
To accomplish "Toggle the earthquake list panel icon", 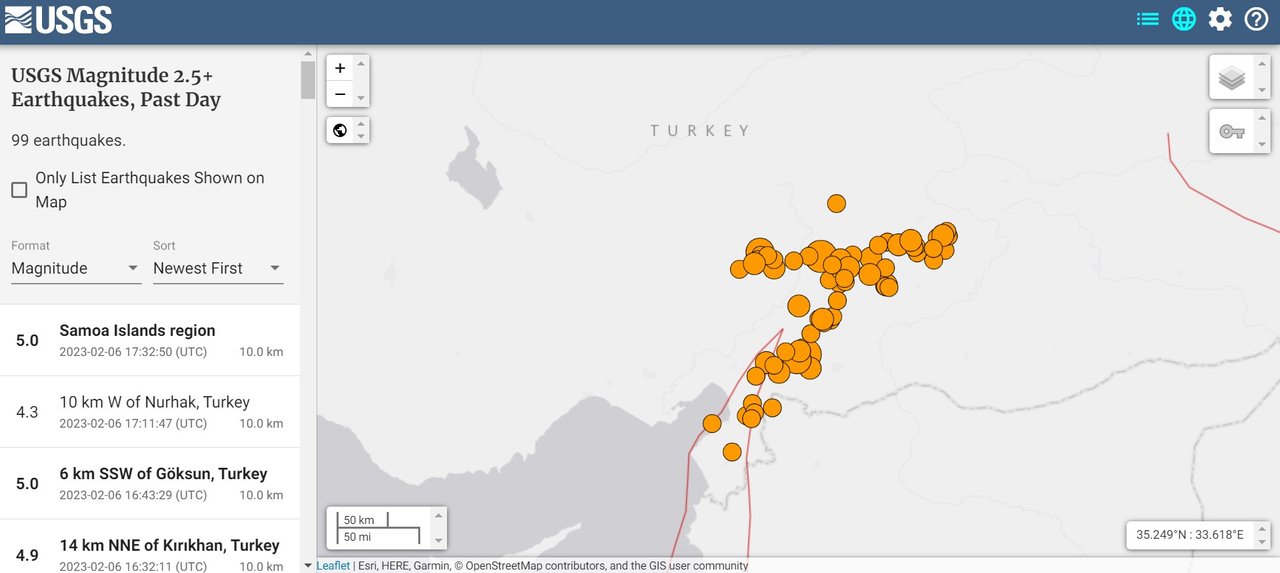I will (1148, 19).
